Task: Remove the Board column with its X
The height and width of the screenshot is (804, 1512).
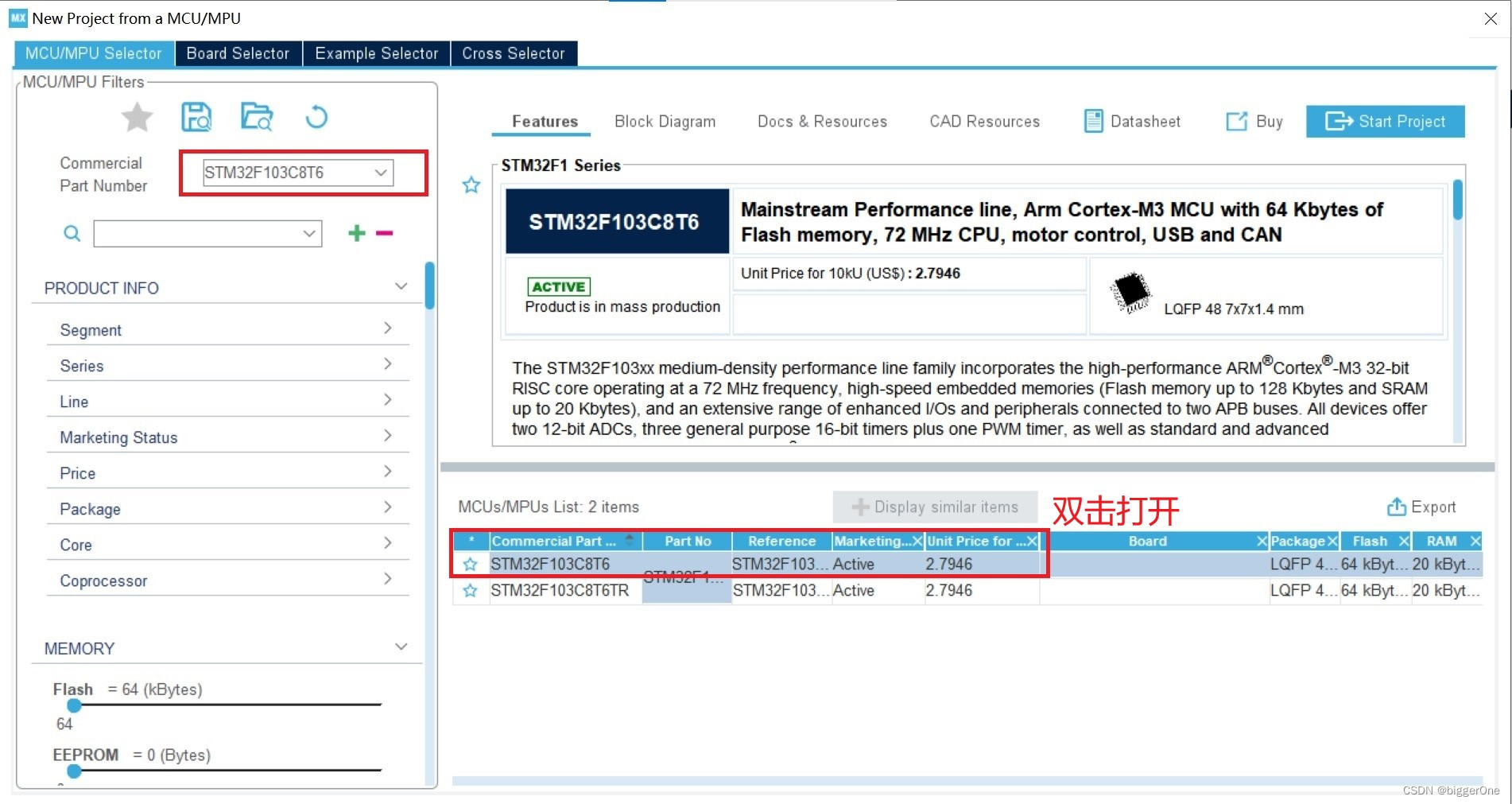Action: (1262, 541)
